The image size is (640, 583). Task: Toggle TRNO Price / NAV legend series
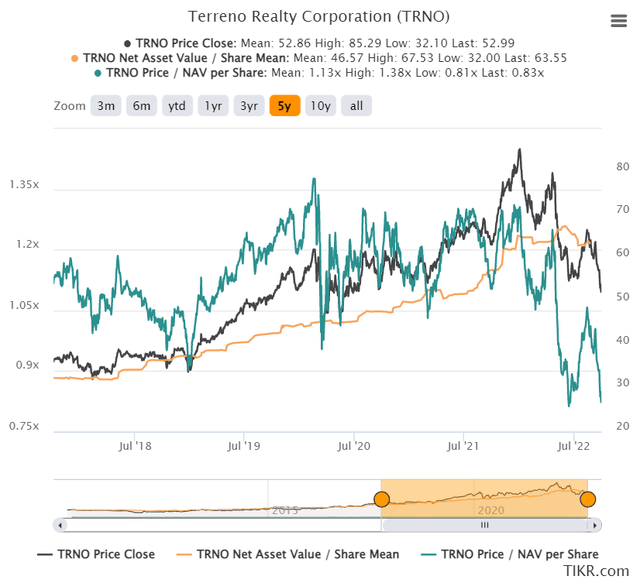tap(520, 554)
